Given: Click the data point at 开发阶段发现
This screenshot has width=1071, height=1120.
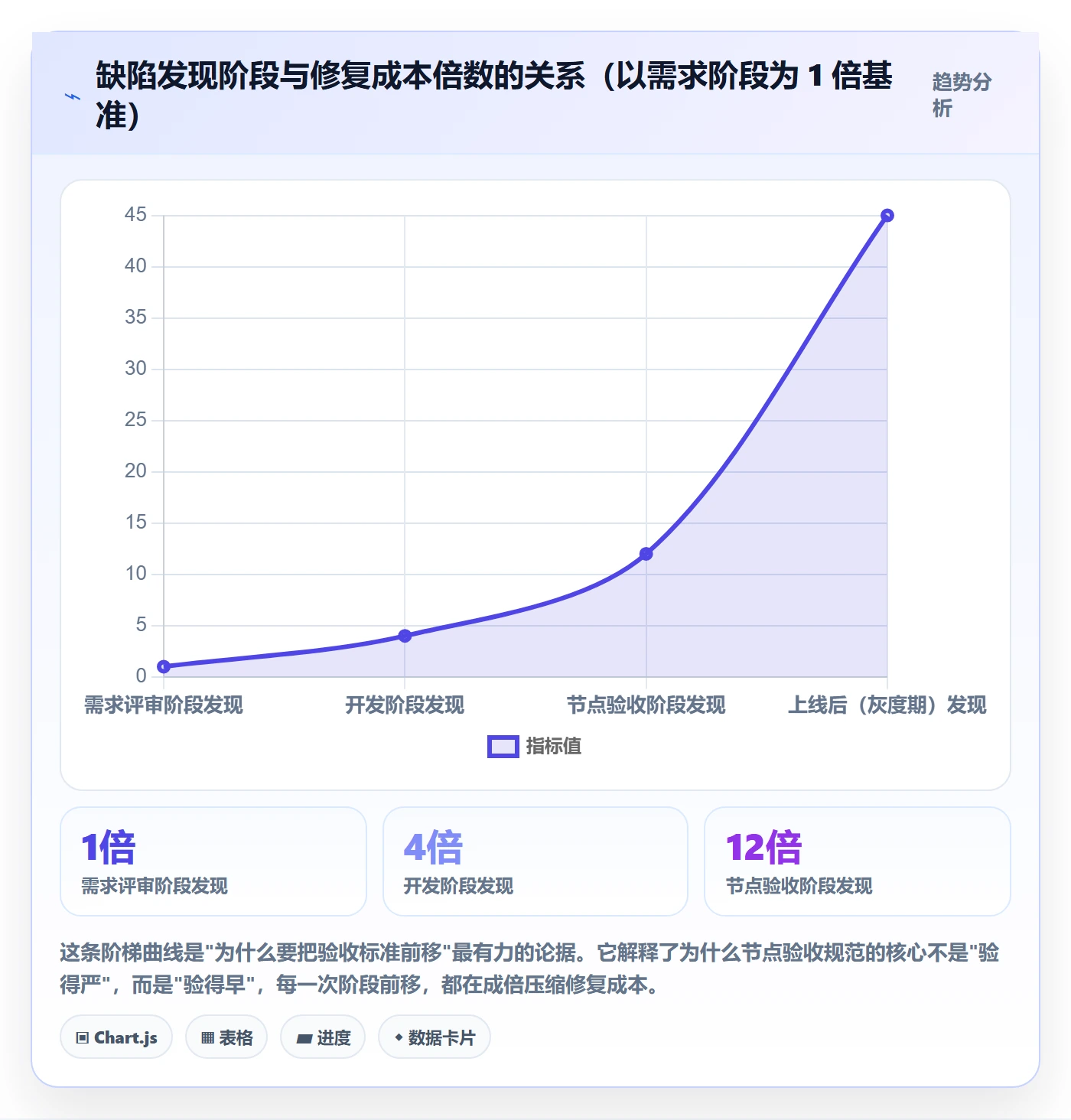Looking at the screenshot, I should click(405, 636).
